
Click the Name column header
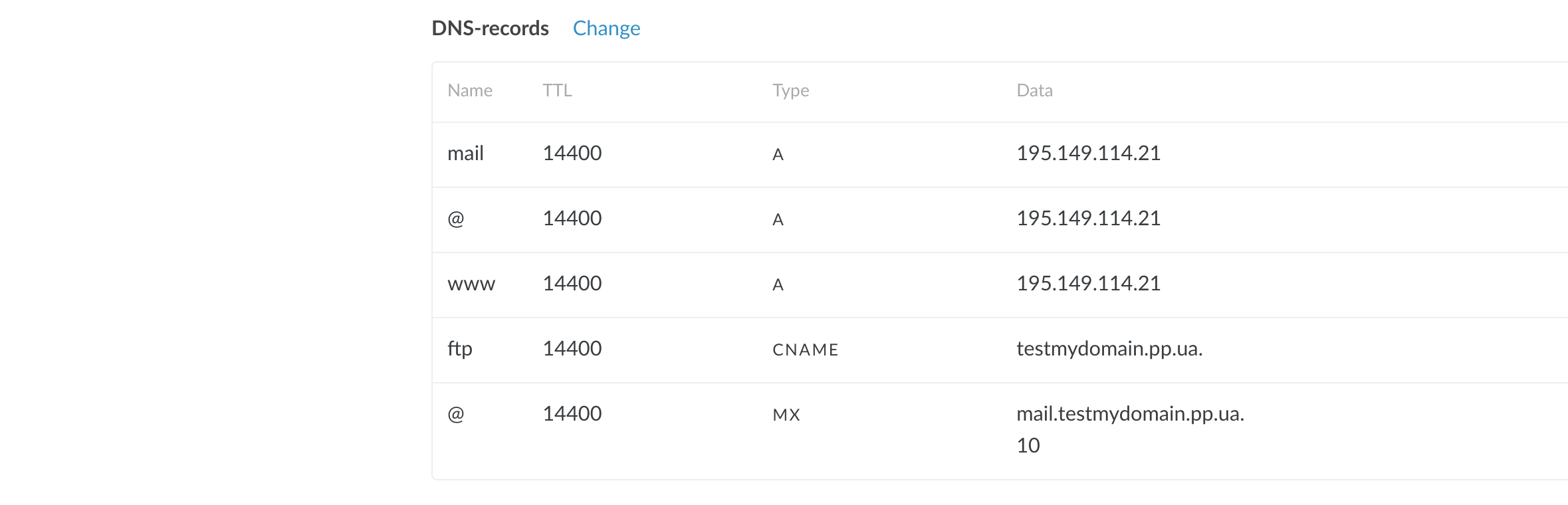[469, 90]
